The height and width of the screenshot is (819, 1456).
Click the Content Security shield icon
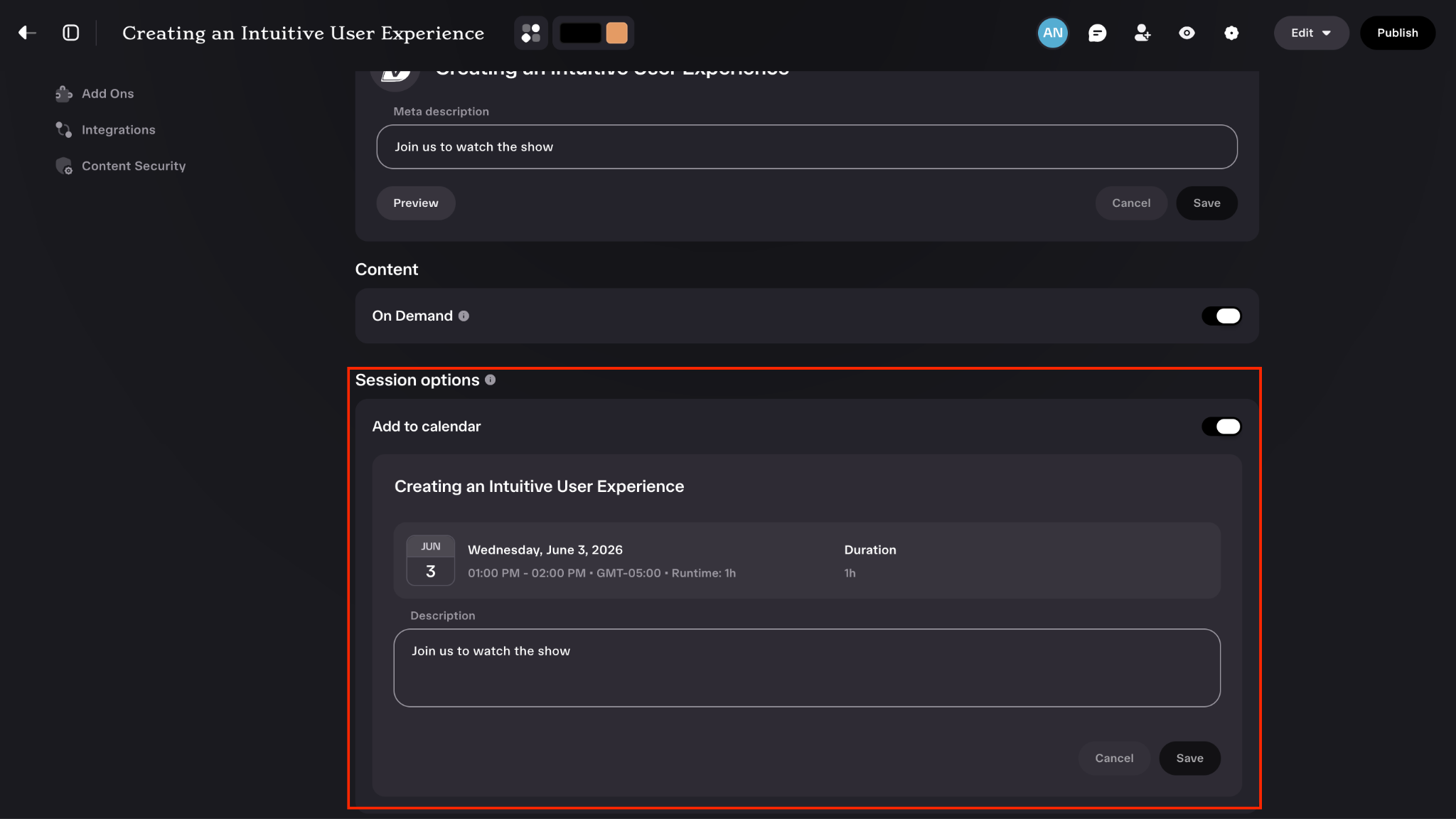coord(64,166)
